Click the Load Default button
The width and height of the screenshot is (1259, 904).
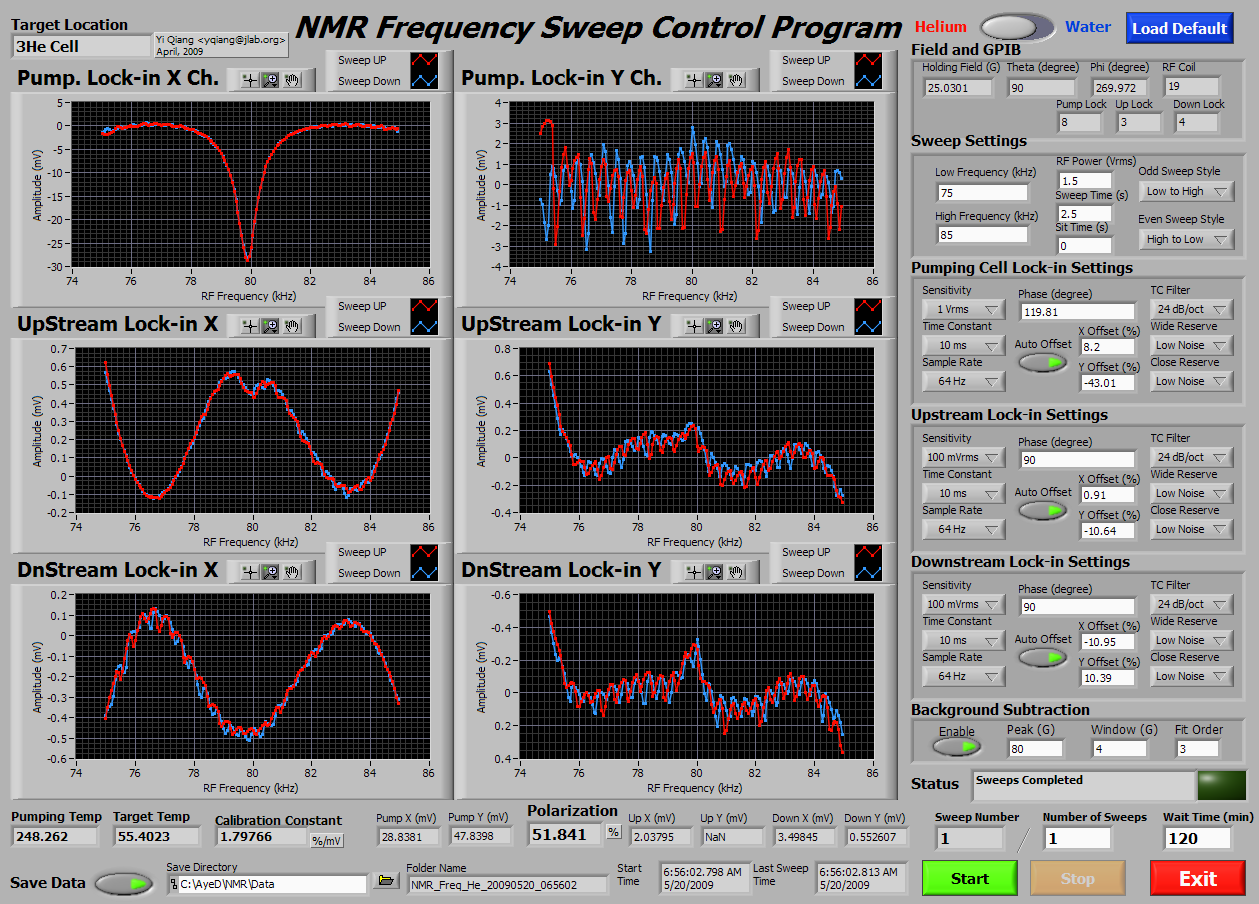(x=1179, y=28)
